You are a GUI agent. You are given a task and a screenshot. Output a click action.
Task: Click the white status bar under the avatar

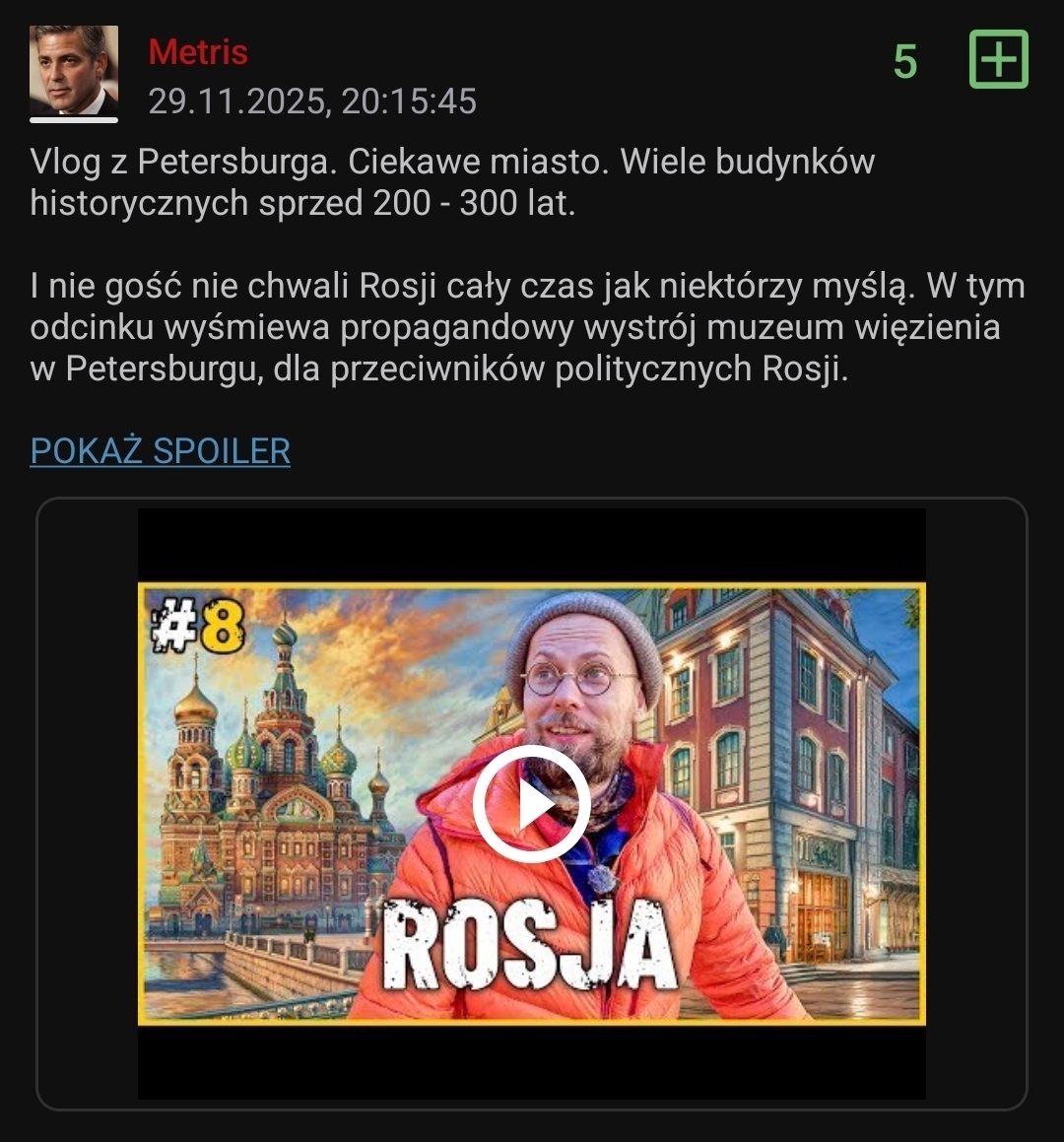[x=74, y=120]
